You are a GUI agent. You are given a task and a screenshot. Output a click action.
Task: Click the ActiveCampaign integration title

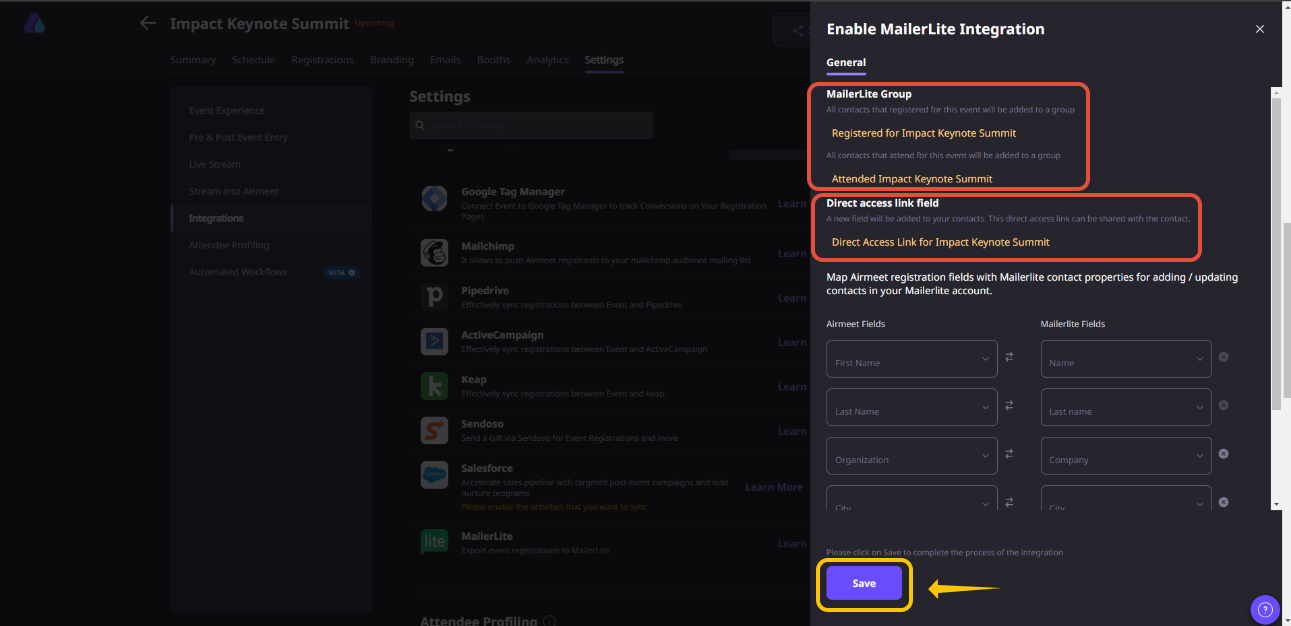[502, 335]
